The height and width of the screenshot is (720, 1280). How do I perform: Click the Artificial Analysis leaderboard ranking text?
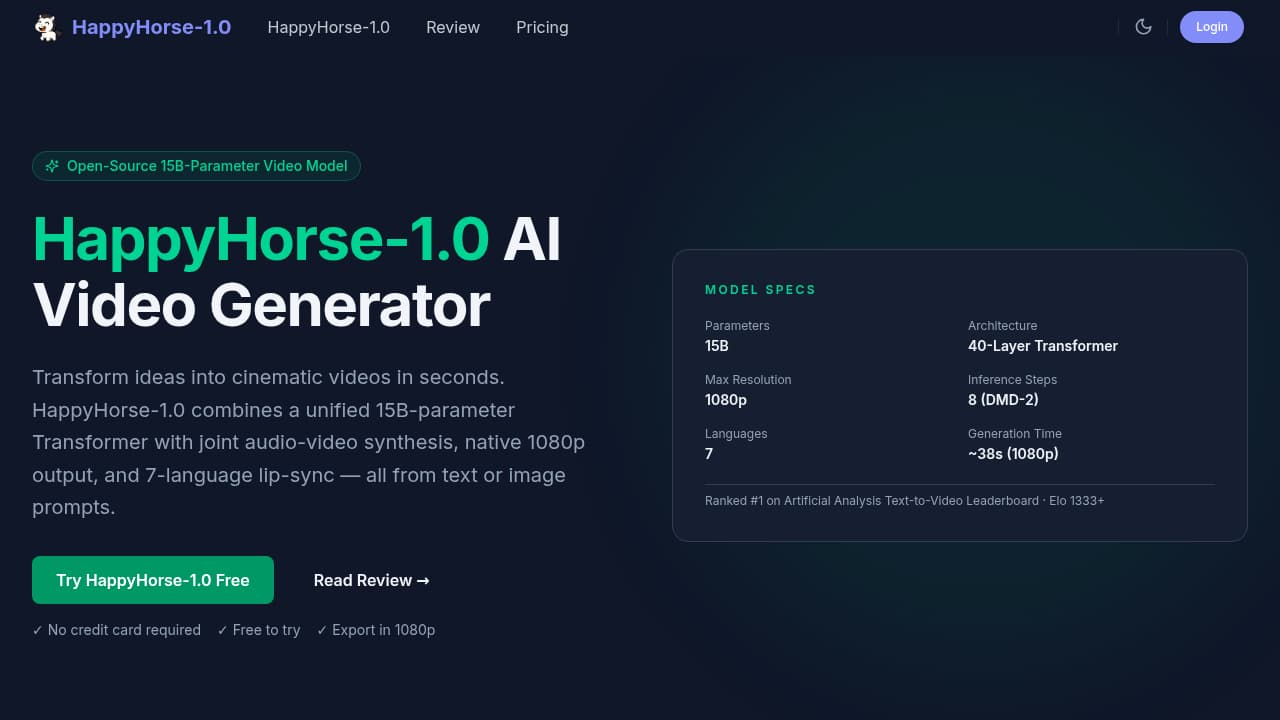(904, 500)
